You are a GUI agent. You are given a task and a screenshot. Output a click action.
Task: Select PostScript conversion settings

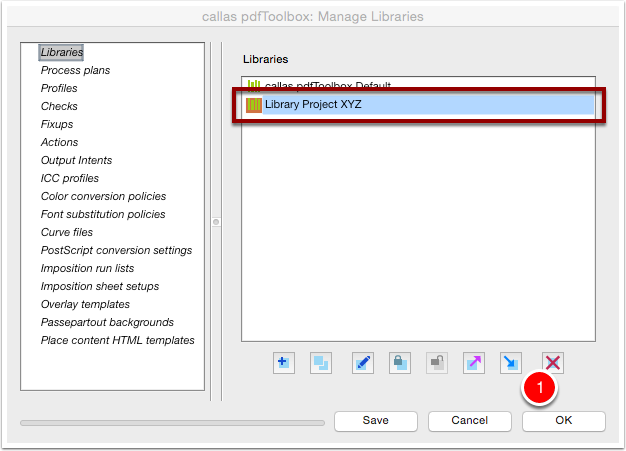point(116,250)
